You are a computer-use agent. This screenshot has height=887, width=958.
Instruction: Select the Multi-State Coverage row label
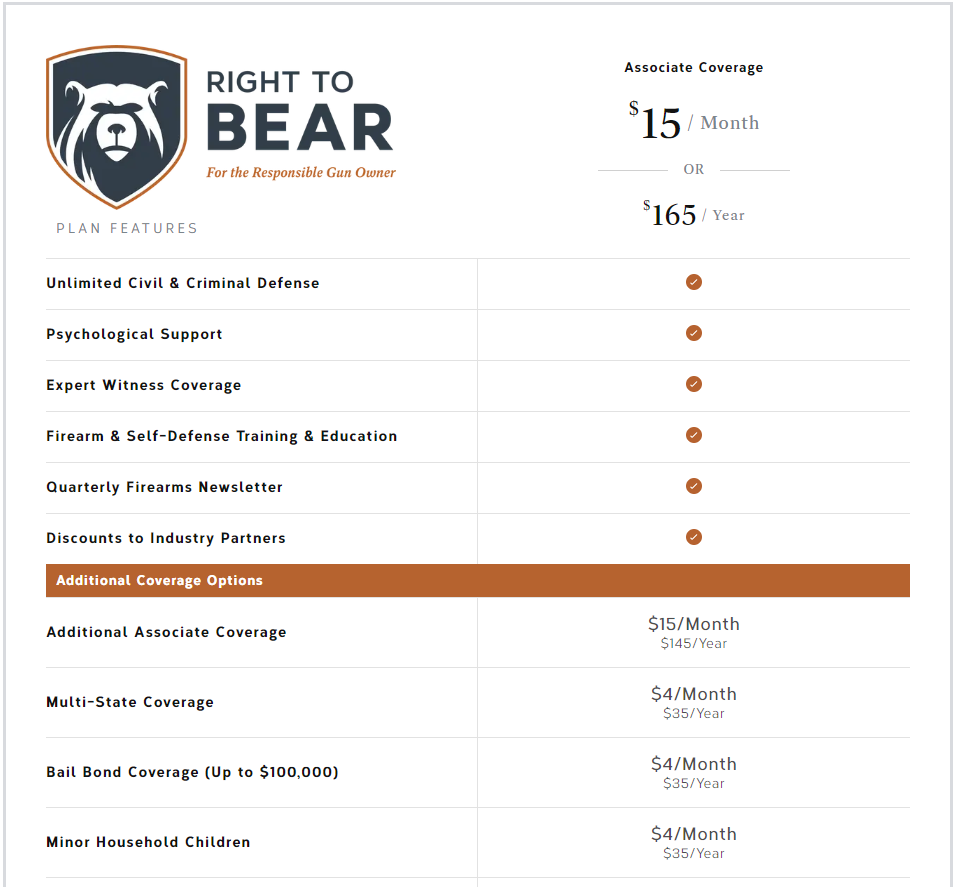click(130, 702)
